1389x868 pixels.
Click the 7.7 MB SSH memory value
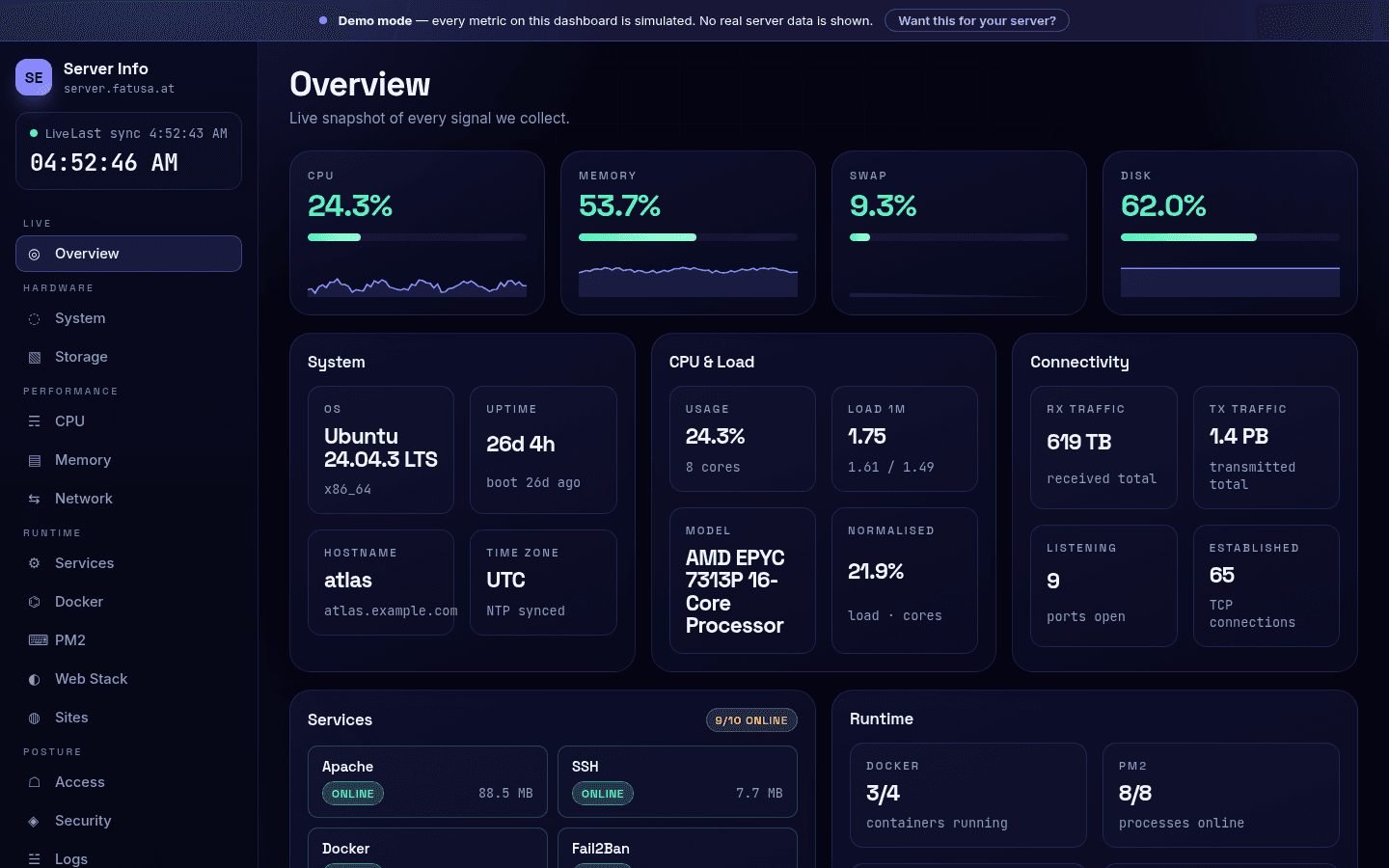(759, 794)
